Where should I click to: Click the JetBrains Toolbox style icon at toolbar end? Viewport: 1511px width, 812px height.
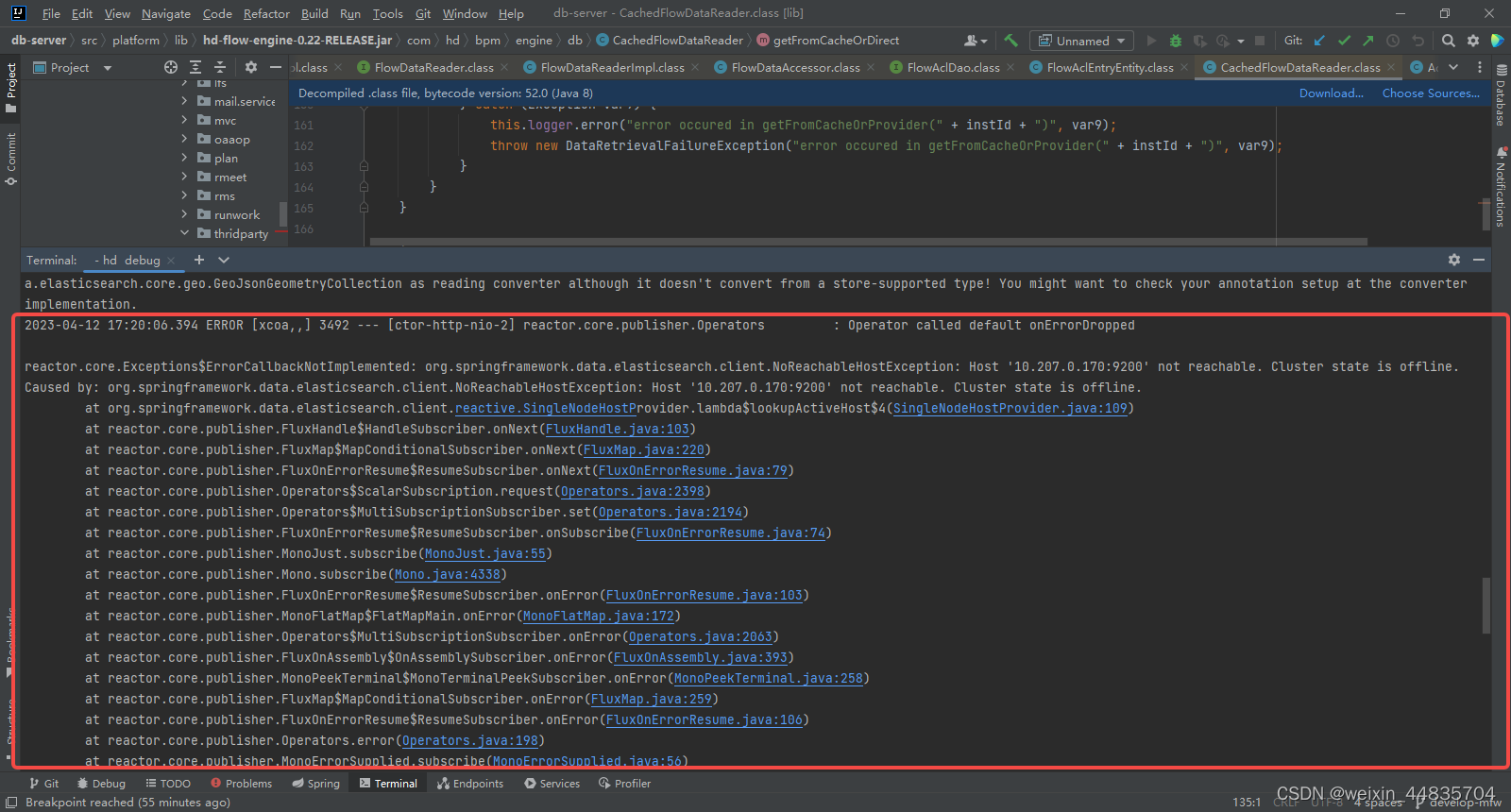(1497, 41)
